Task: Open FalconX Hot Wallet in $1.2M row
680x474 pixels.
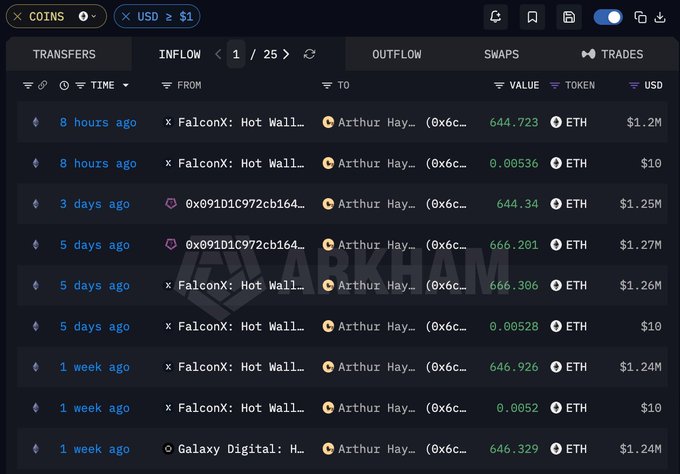Action: pos(241,122)
